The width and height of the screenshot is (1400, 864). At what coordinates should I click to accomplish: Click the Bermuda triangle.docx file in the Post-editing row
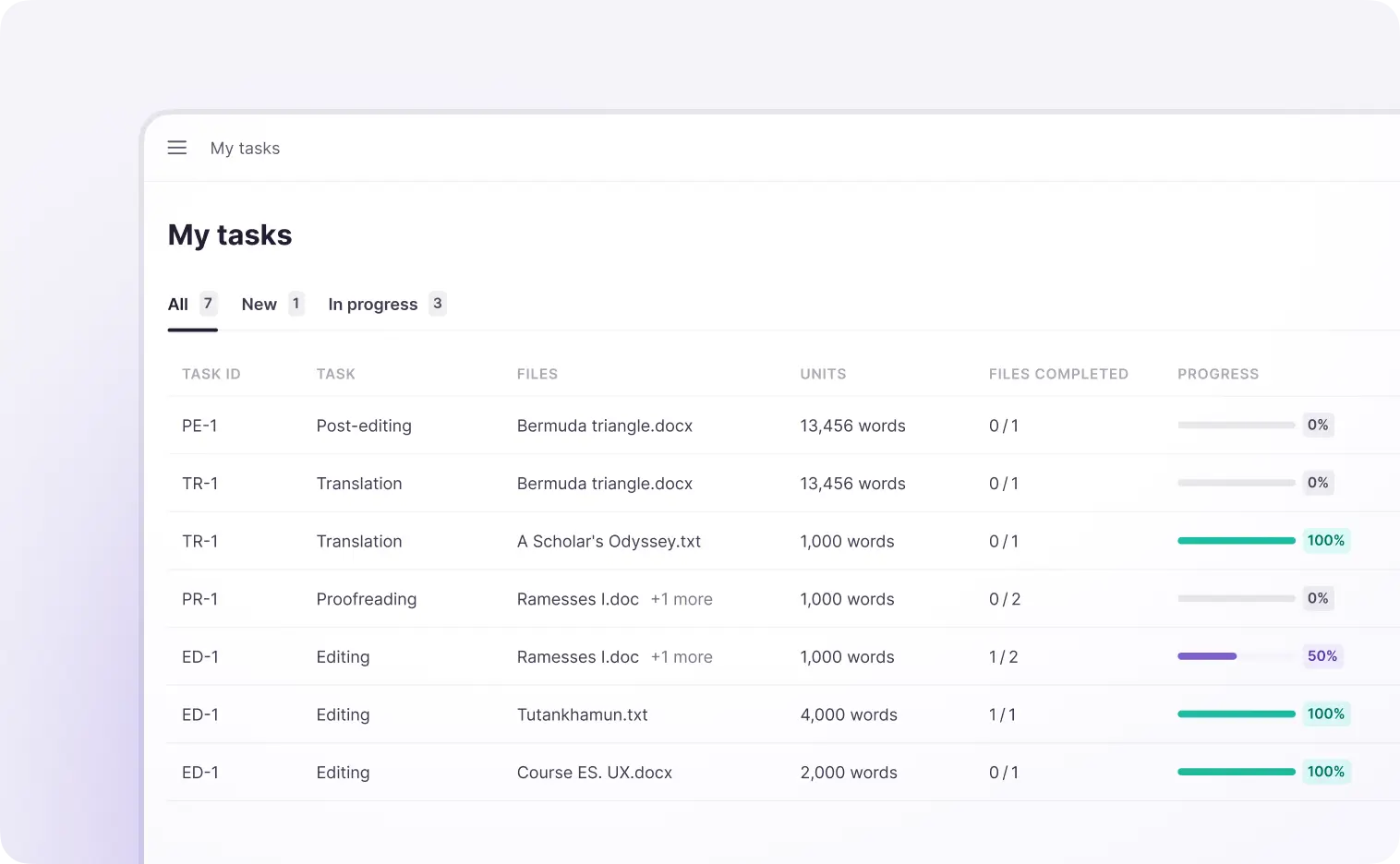605,426
